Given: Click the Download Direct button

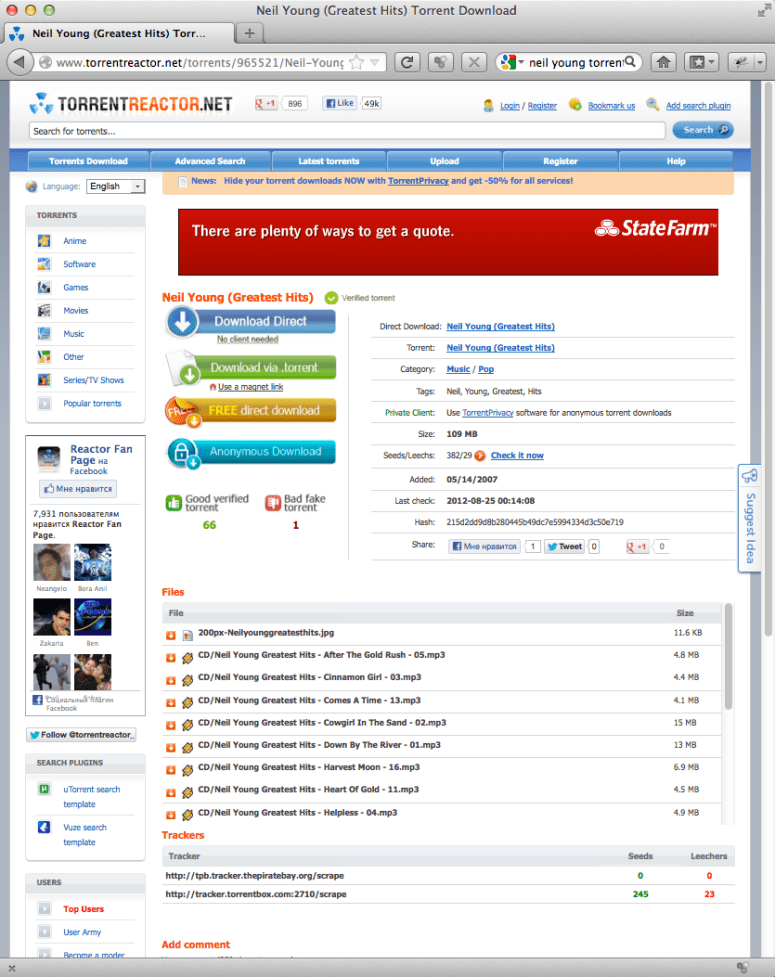Looking at the screenshot, I should pos(251,321).
